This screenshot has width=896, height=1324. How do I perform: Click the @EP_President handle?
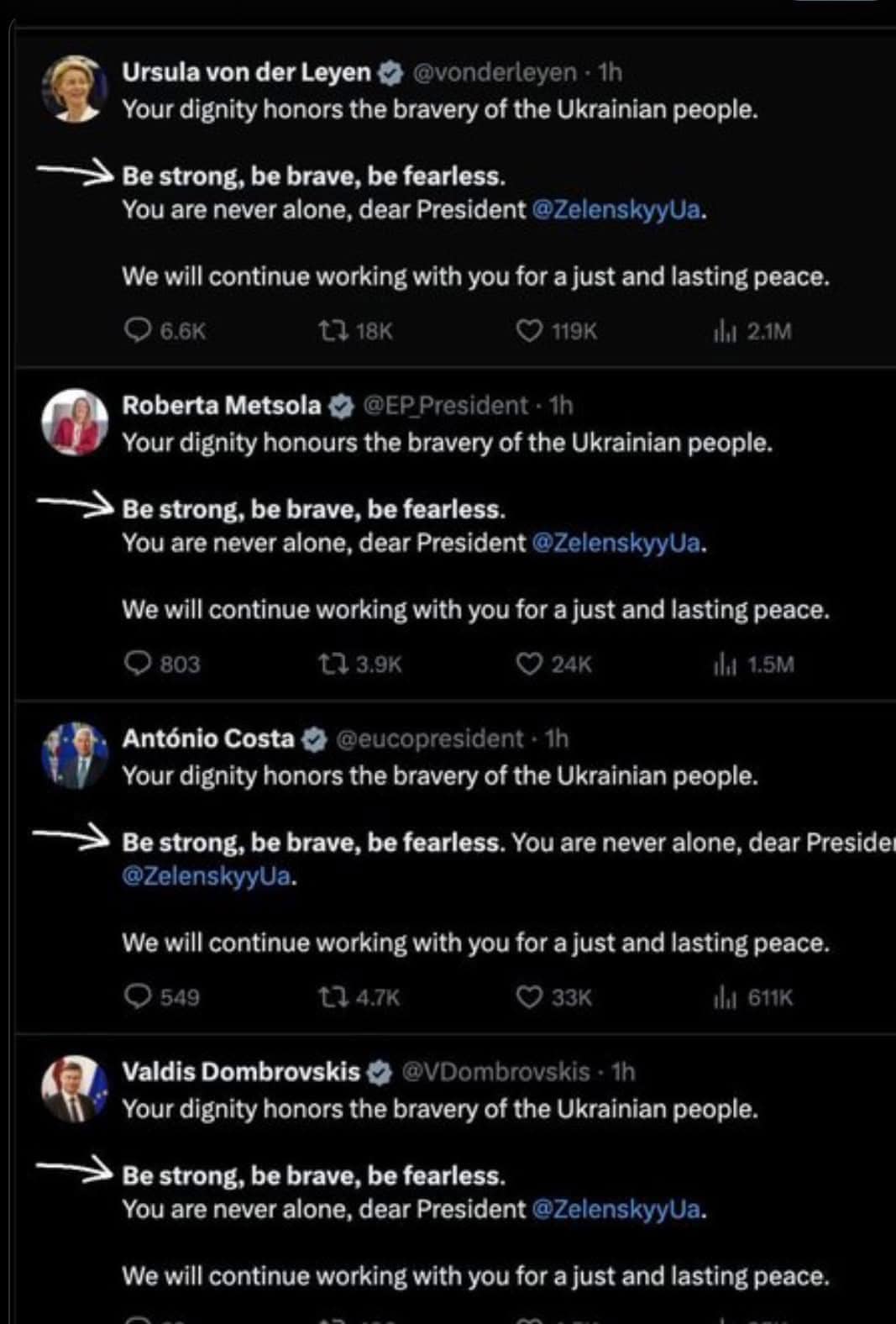pyautogui.click(x=445, y=406)
